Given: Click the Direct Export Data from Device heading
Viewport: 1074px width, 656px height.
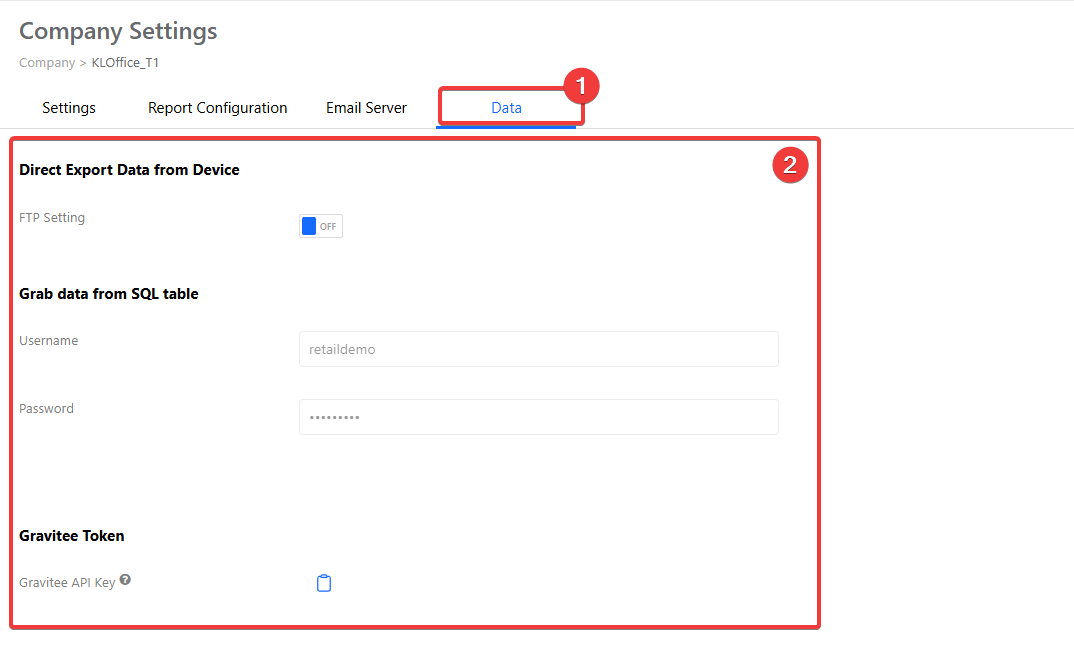Looking at the screenshot, I should click(x=129, y=170).
